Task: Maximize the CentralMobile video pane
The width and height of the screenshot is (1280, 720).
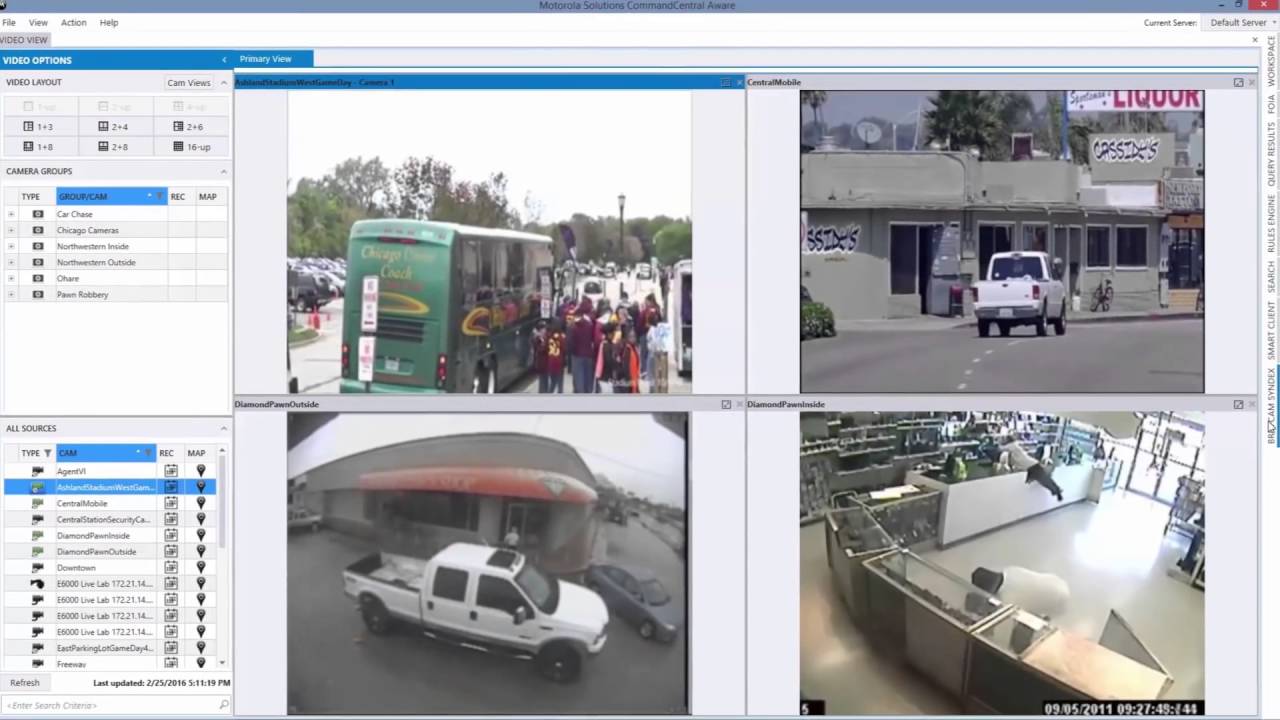Action: 1238,82
